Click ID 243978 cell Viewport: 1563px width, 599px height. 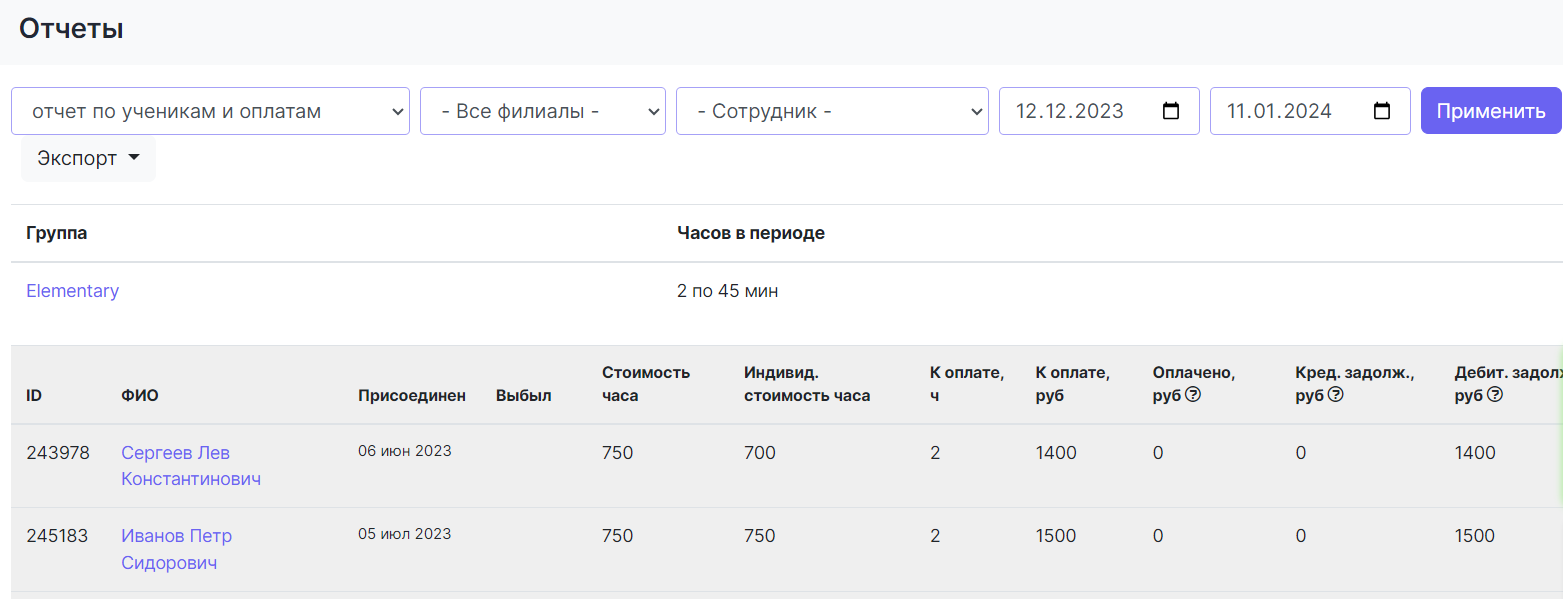click(58, 453)
